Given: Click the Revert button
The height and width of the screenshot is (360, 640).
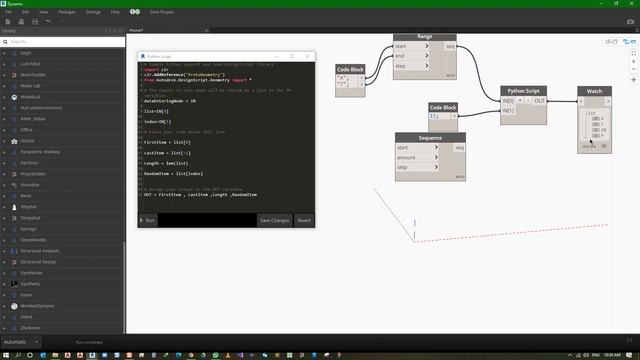Looking at the screenshot, I should 304,220.
